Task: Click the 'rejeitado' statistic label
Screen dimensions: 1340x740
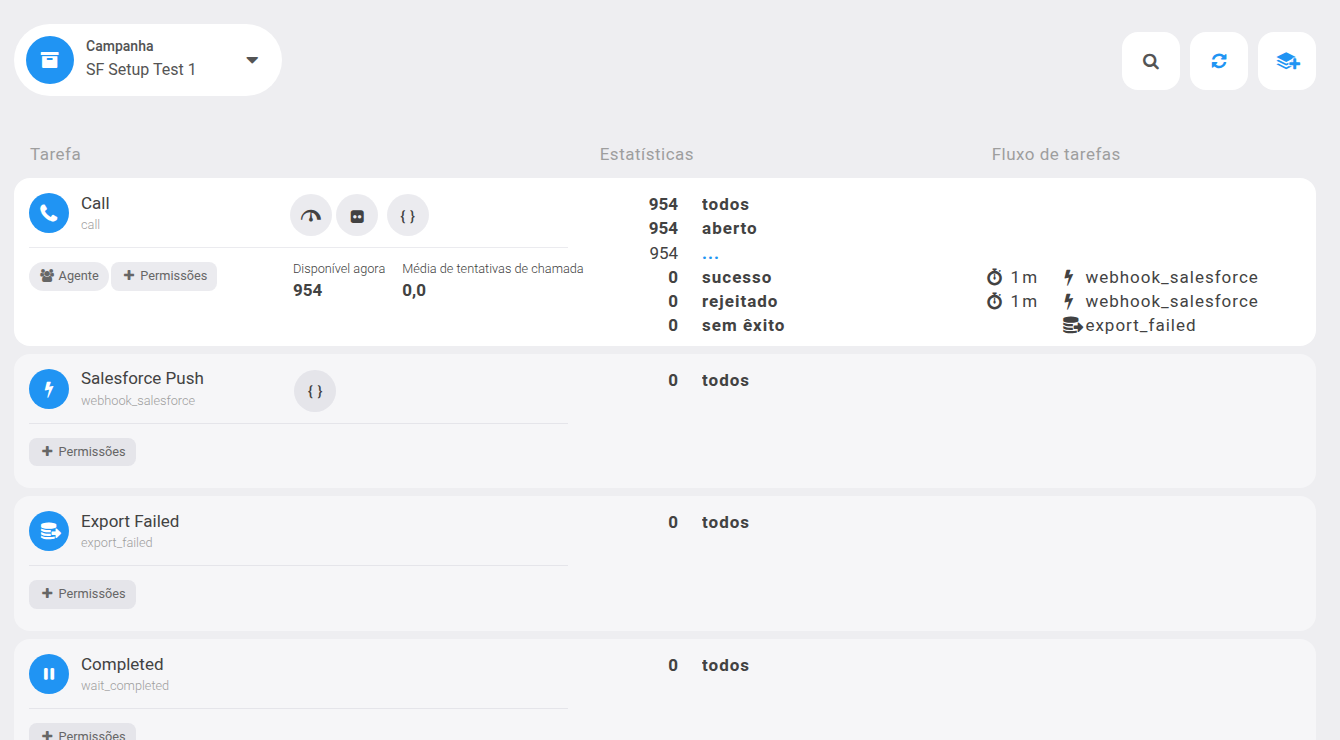Action: 740,301
